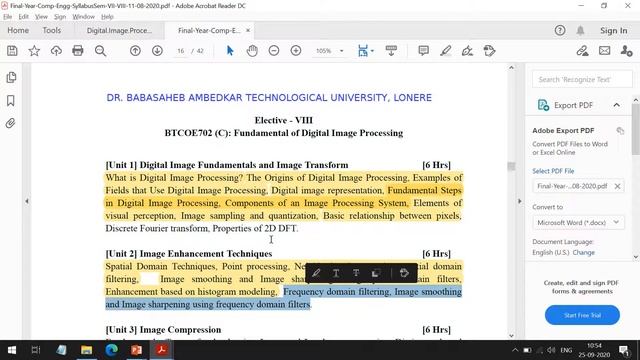Open the Sign menu
This screenshot has width=640, height=360.
60,17
